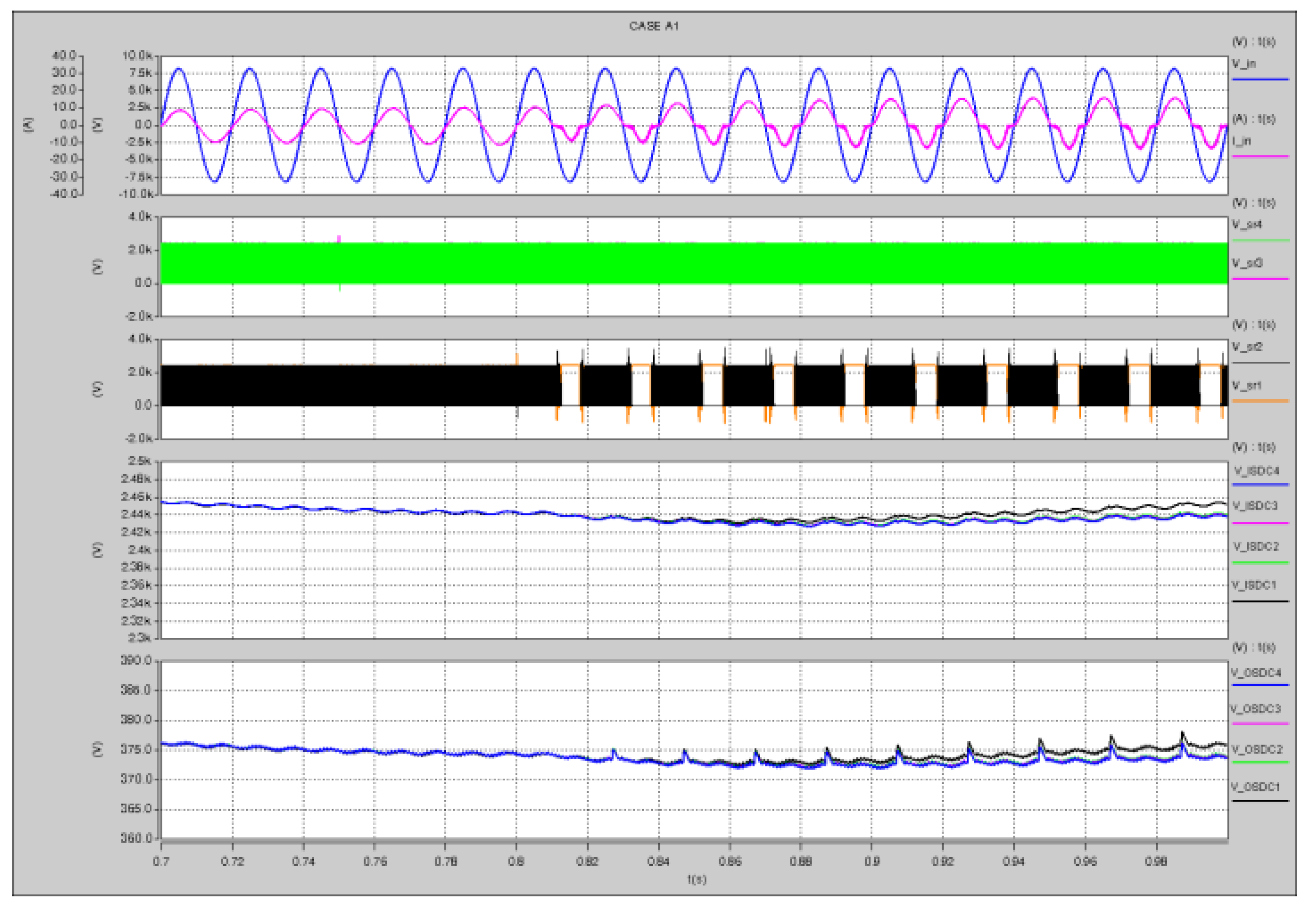The height and width of the screenshot is (909, 1316).
Task: Click the t(s) time axis label
Action: point(697,879)
